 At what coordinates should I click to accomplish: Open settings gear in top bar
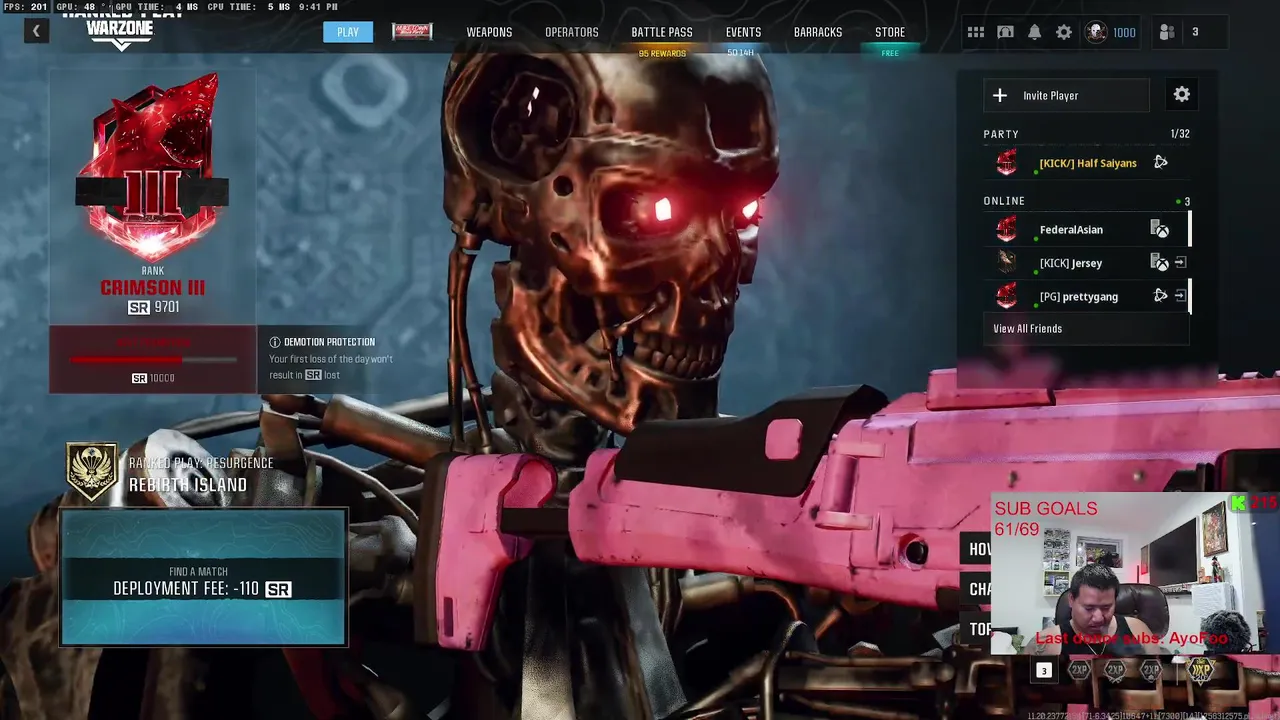1064,32
